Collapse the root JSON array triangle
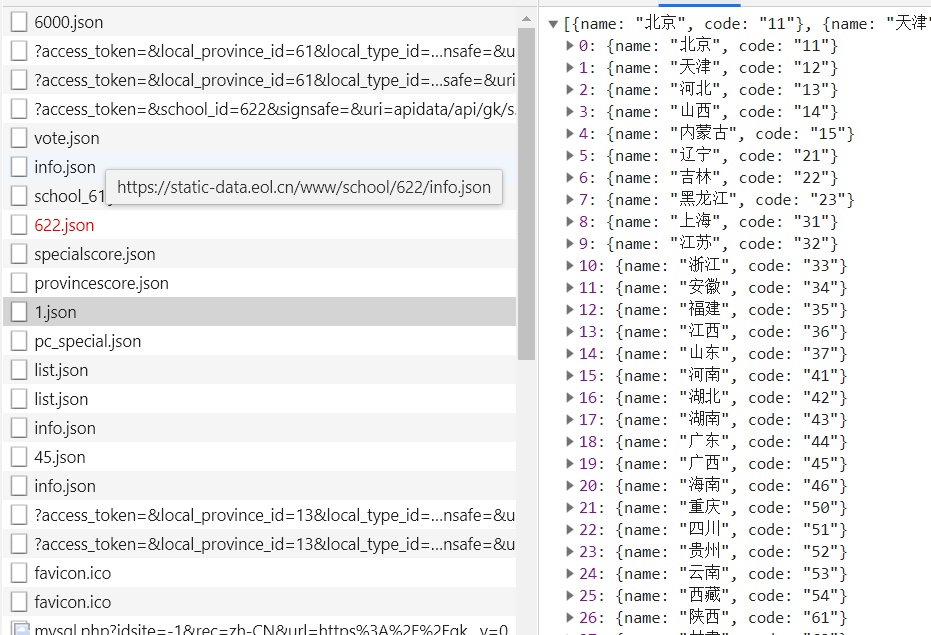The width and height of the screenshot is (931, 635). tap(553, 24)
